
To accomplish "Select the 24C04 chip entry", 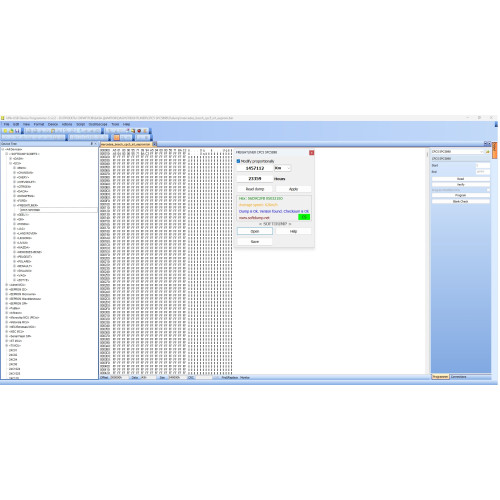I will click(13, 360).
